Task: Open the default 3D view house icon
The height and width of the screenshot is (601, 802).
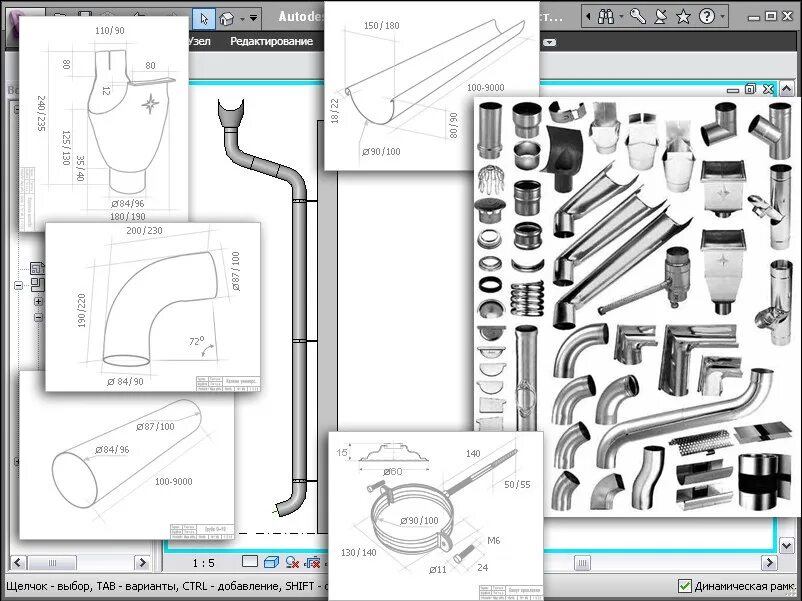Action: [x=227, y=19]
